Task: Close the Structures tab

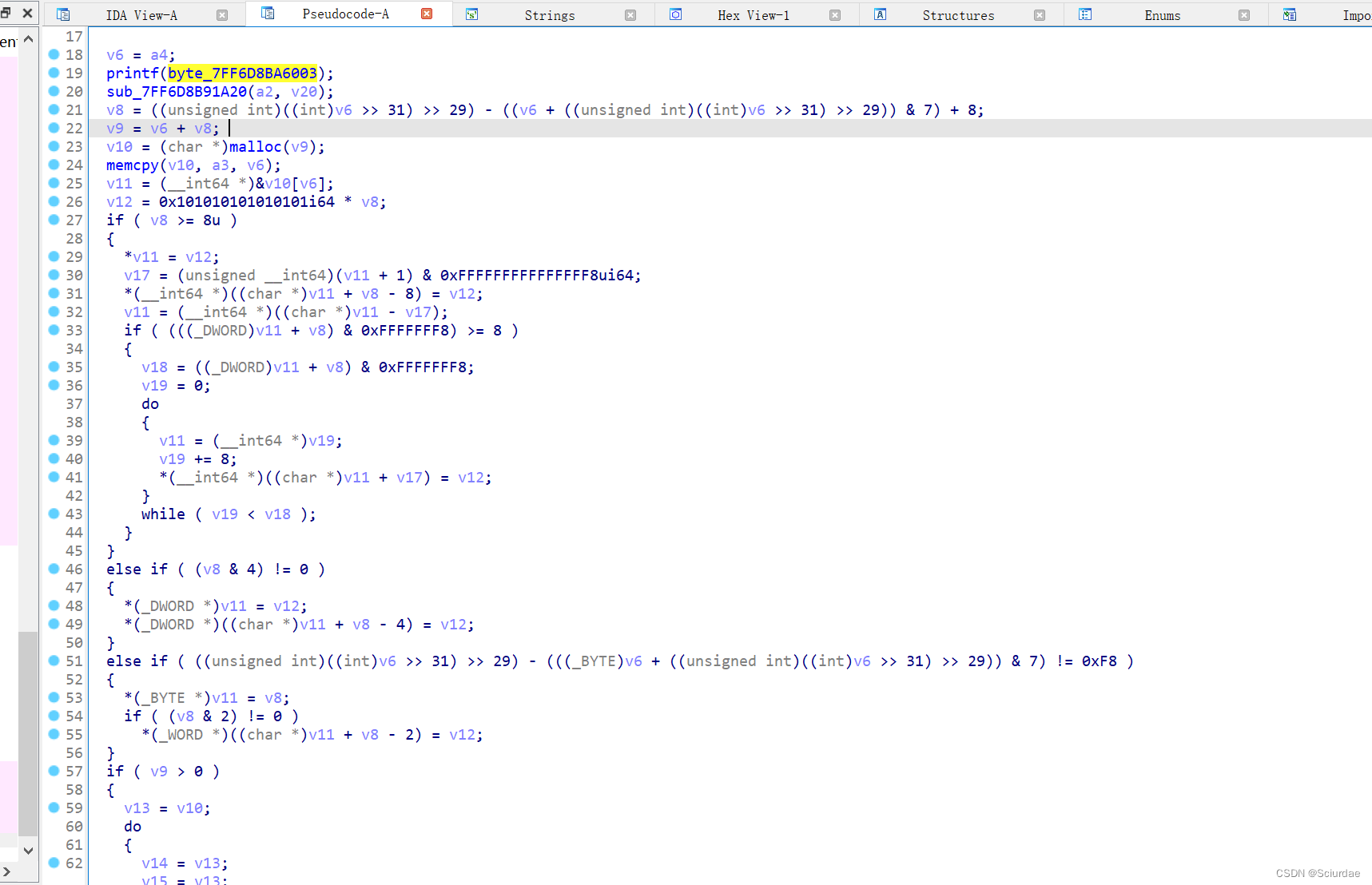Action: (1040, 15)
